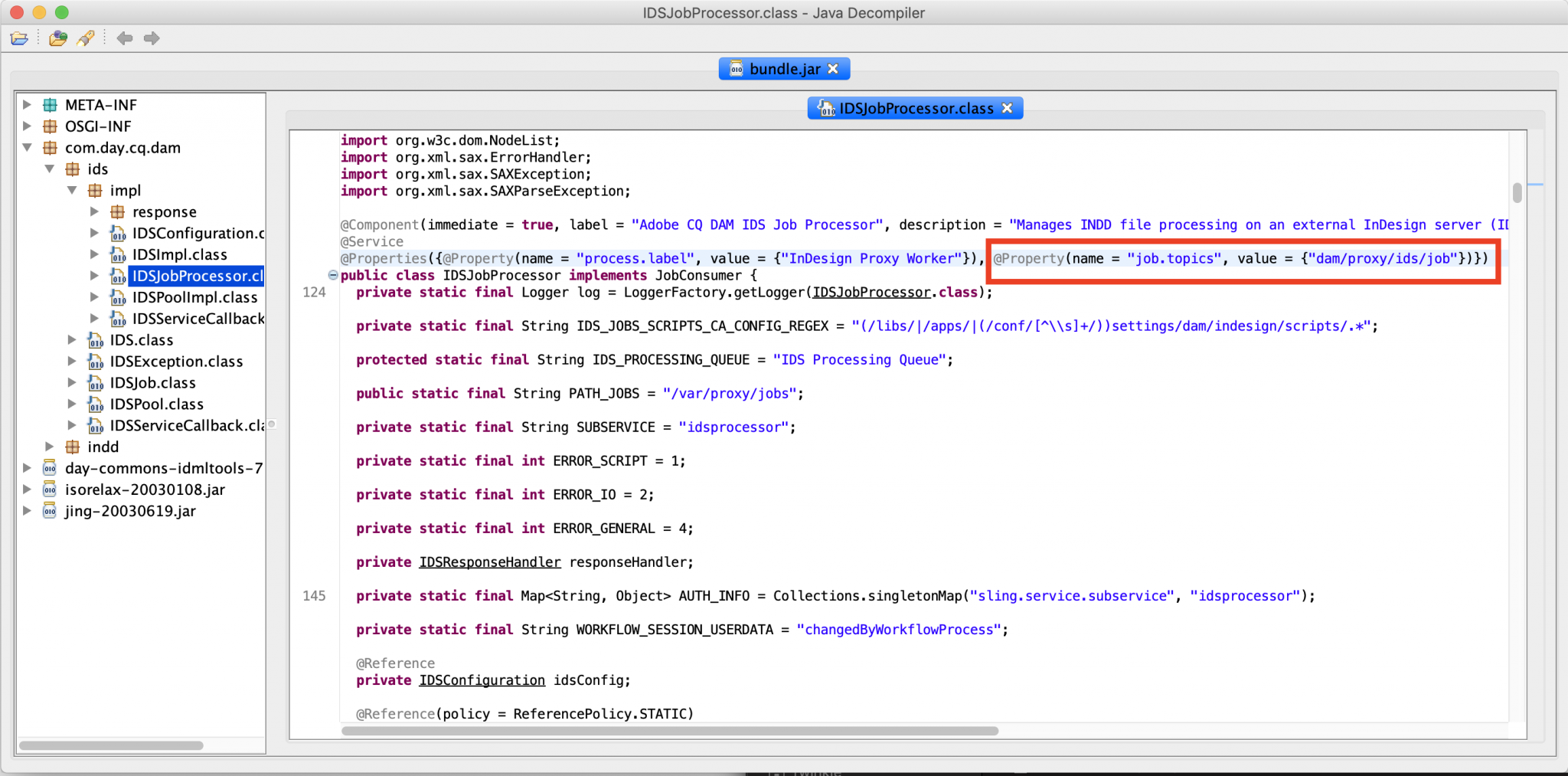Open Search using the flashlight toolbar icon
The image size is (1568, 776).
click(86, 38)
